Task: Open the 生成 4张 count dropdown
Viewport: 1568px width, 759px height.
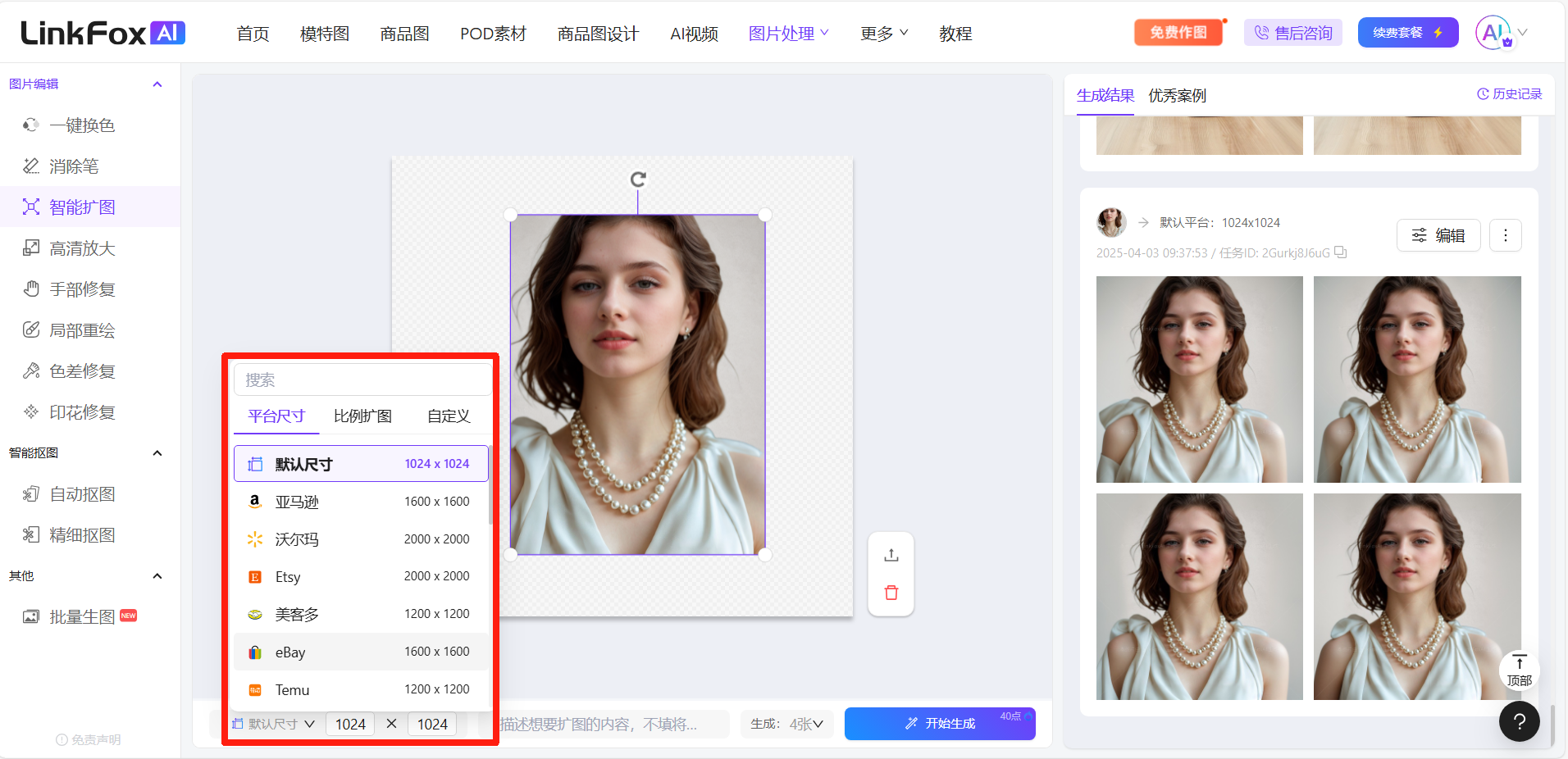Action: tap(787, 724)
